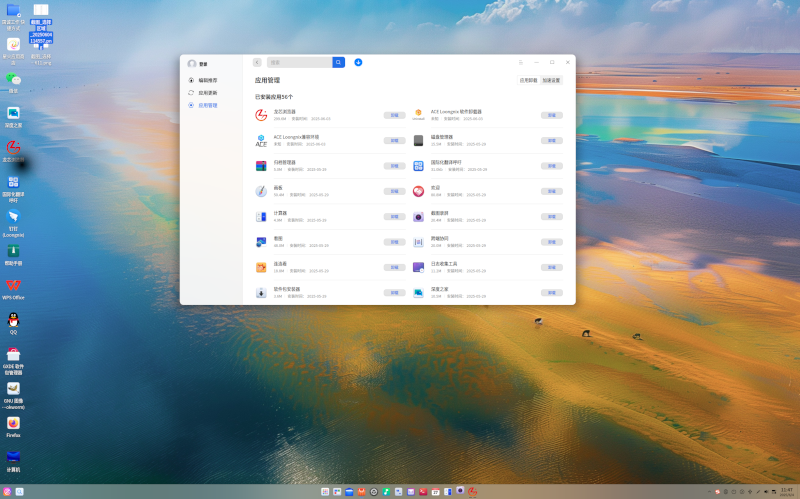Select the QQ penguin desktop icon
This screenshot has width=800, height=499.
click(13, 323)
